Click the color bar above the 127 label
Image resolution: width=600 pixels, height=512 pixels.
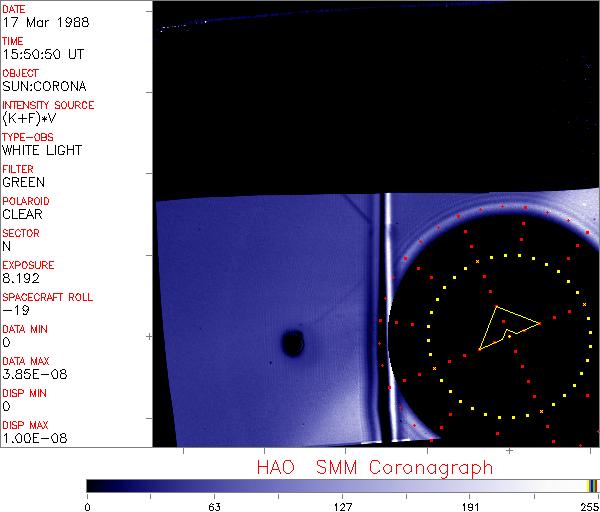(x=342, y=485)
